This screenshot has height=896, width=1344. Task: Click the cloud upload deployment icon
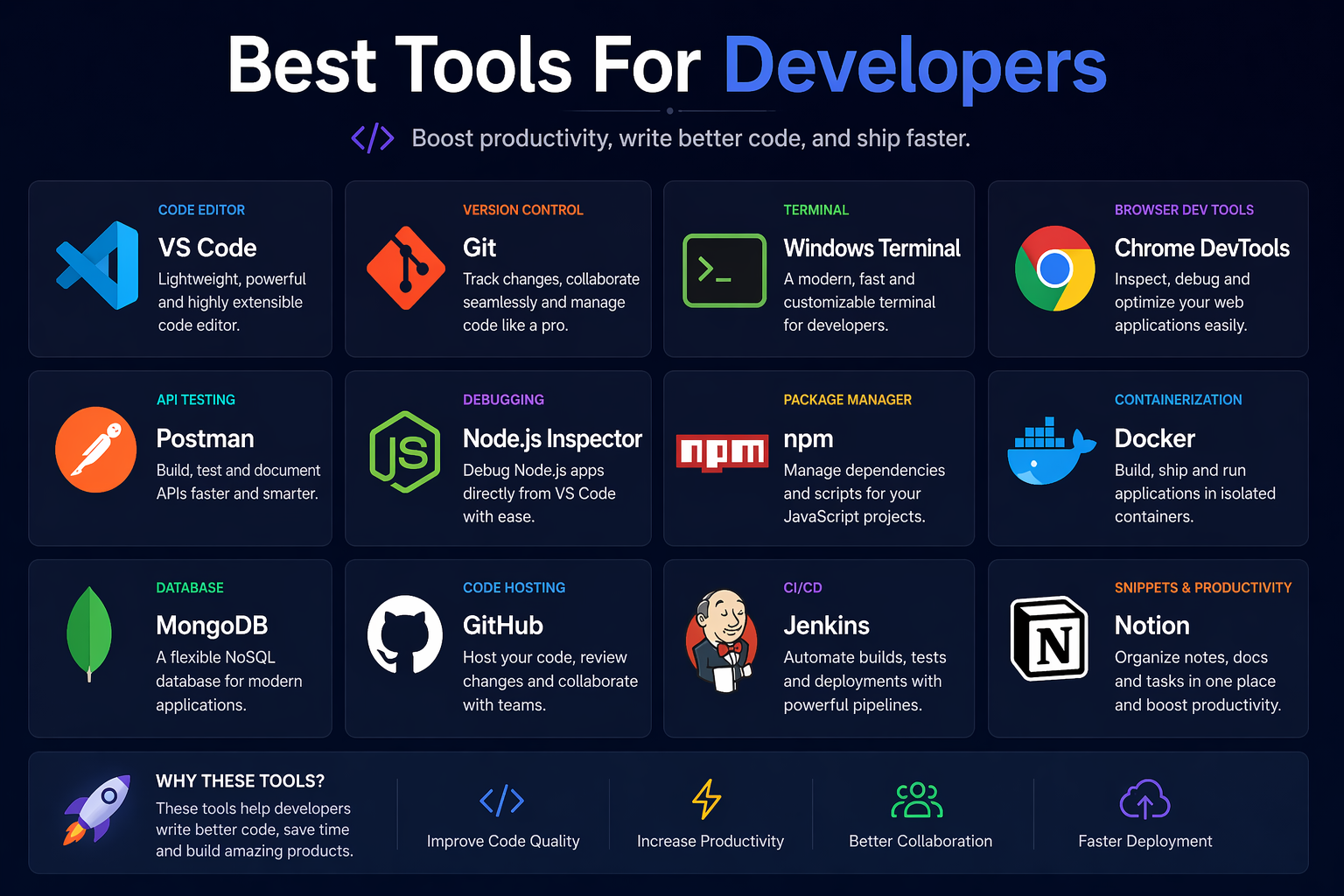point(1144,800)
